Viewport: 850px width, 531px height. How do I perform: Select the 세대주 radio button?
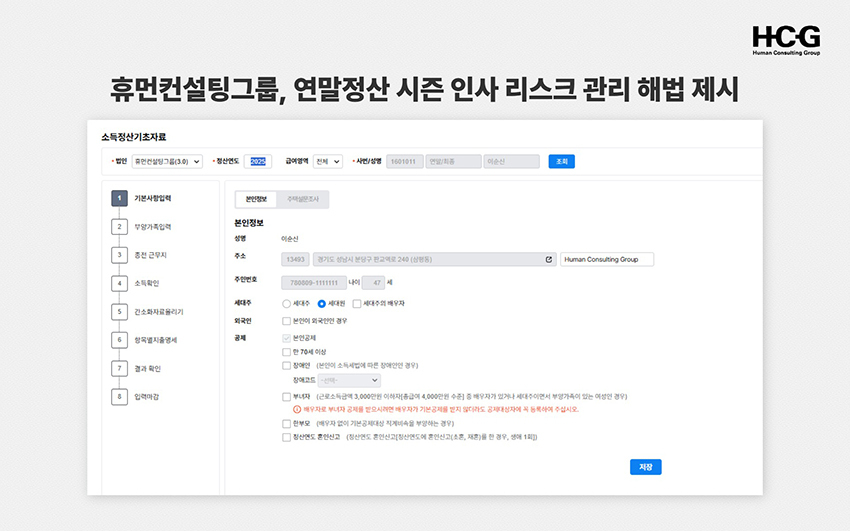pyautogui.click(x=287, y=303)
